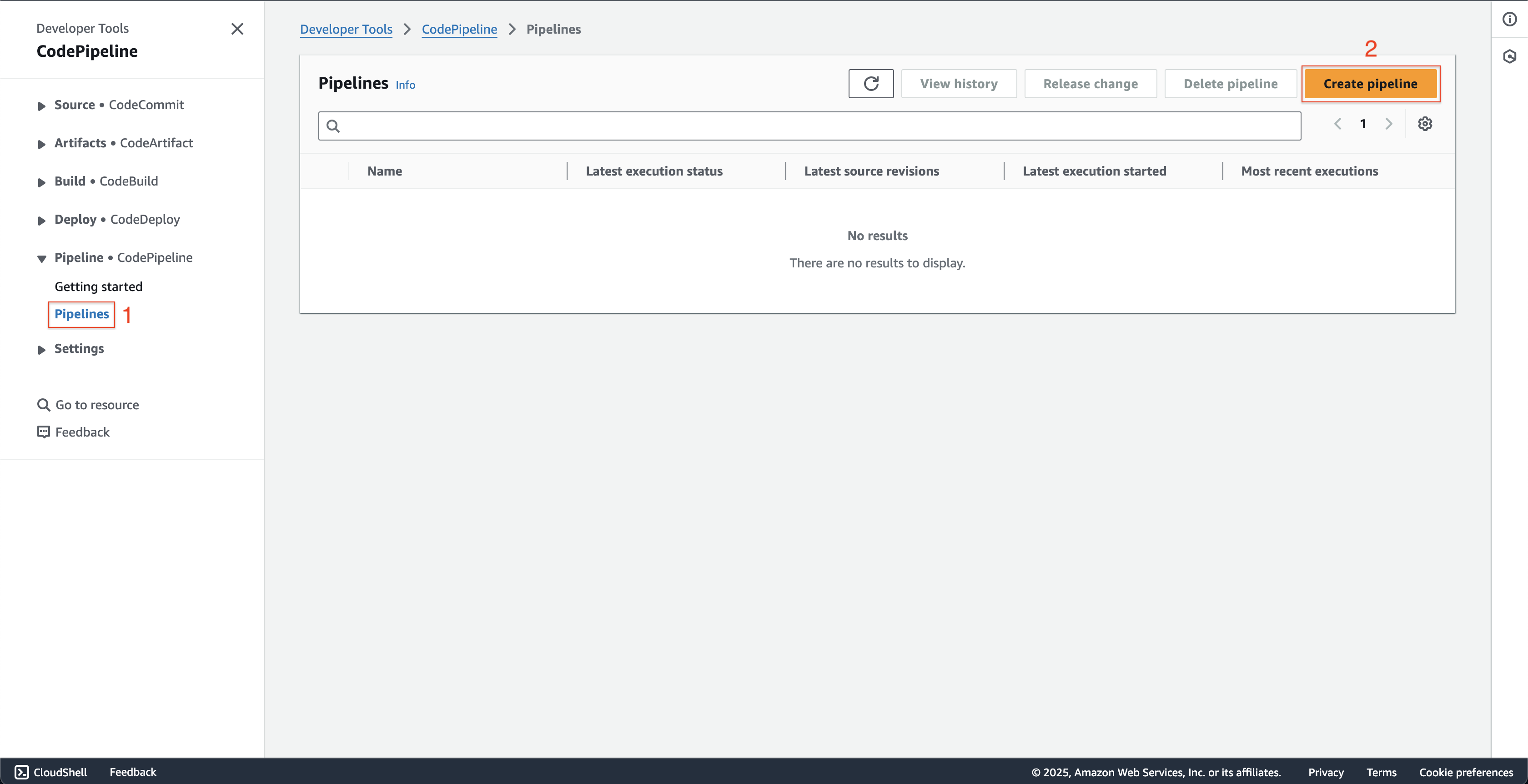Select Pipelines in side navigation
The image size is (1528, 784).
[x=82, y=314]
